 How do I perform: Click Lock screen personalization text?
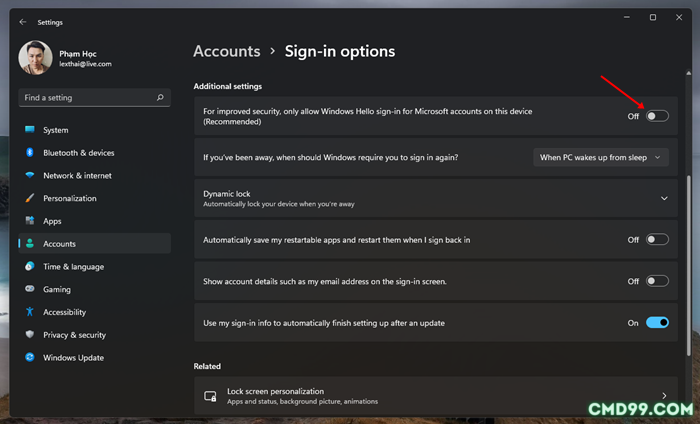point(275,391)
